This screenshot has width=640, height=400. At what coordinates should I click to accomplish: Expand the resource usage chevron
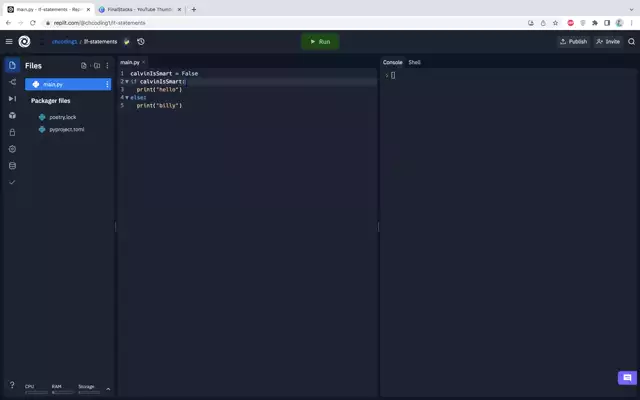click(108, 389)
